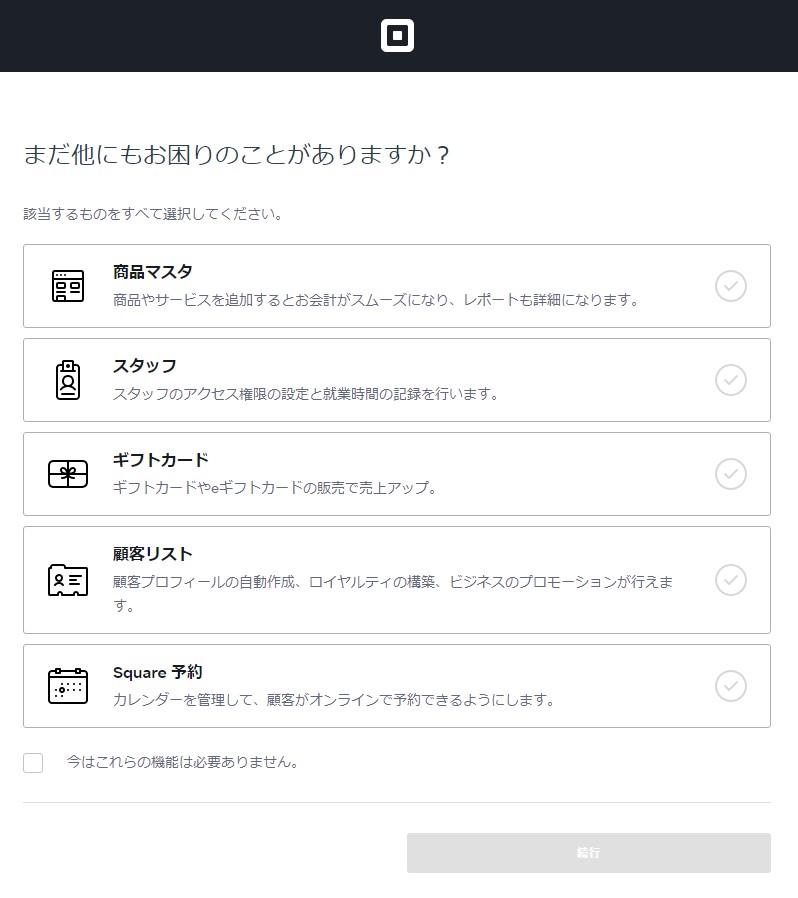The height and width of the screenshot is (898, 798).
Task: Click the Square 予約 description text
Action: (334, 700)
